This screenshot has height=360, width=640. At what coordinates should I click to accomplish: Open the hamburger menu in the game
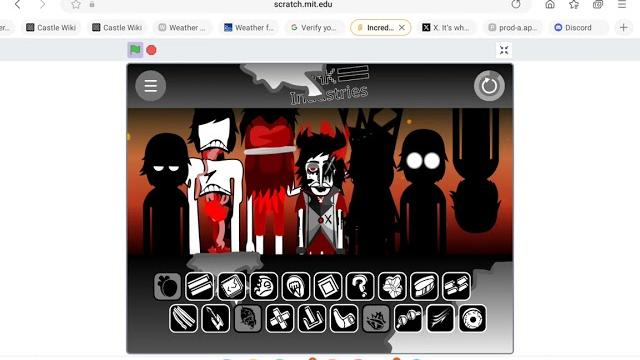[151, 86]
